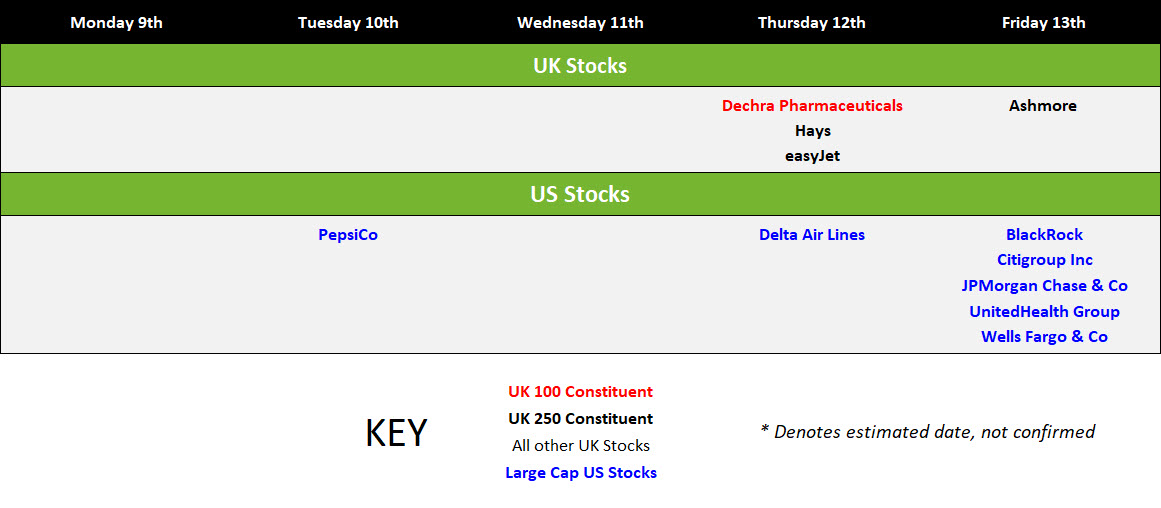Viewport: 1161px width, 508px height.
Task: Click the UK Stocks section banner
Action: pyautogui.click(x=580, y=65)
